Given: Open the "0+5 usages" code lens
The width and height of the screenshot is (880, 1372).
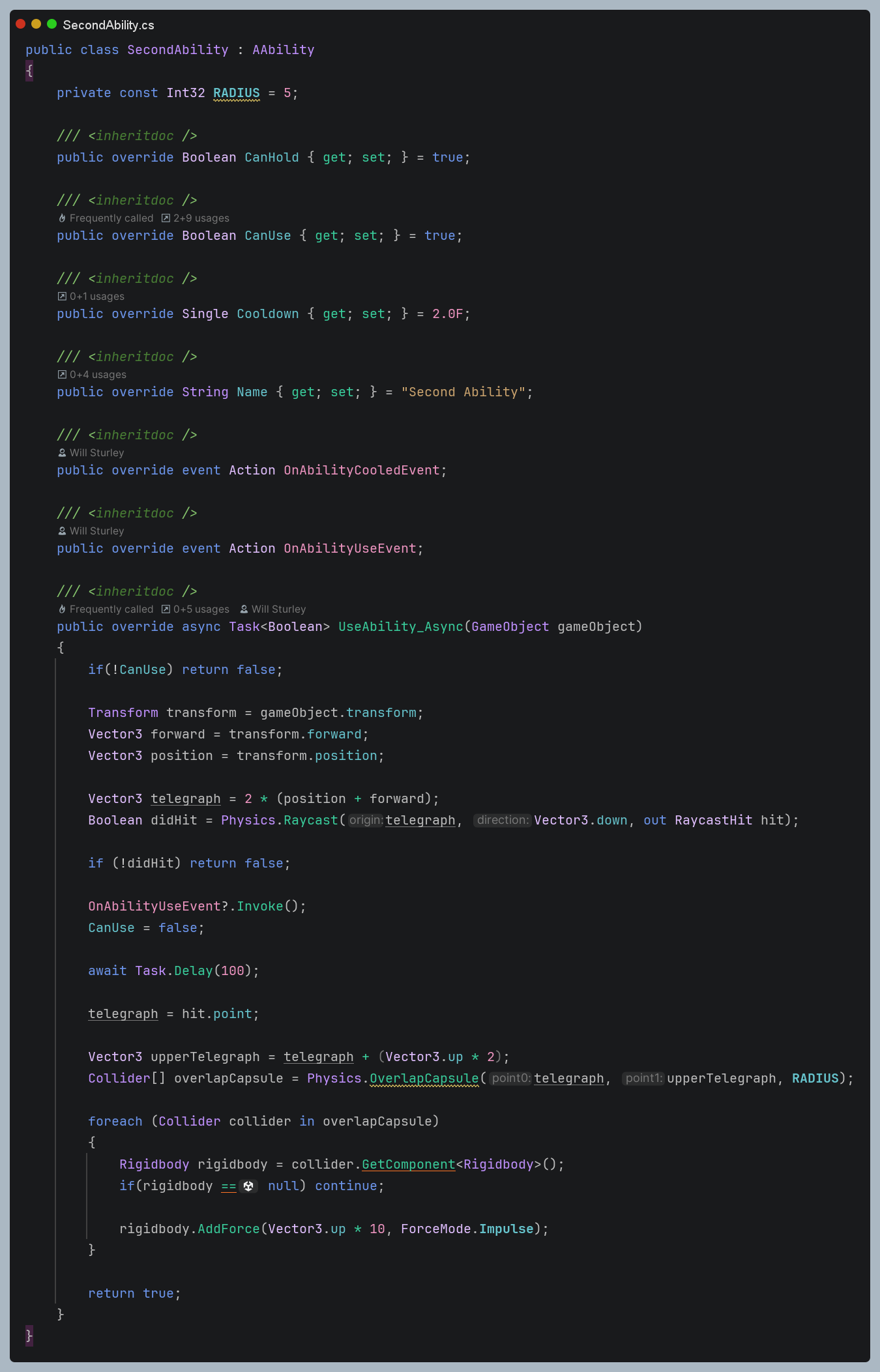Looking at the screenshot, I should pos(201,609).
